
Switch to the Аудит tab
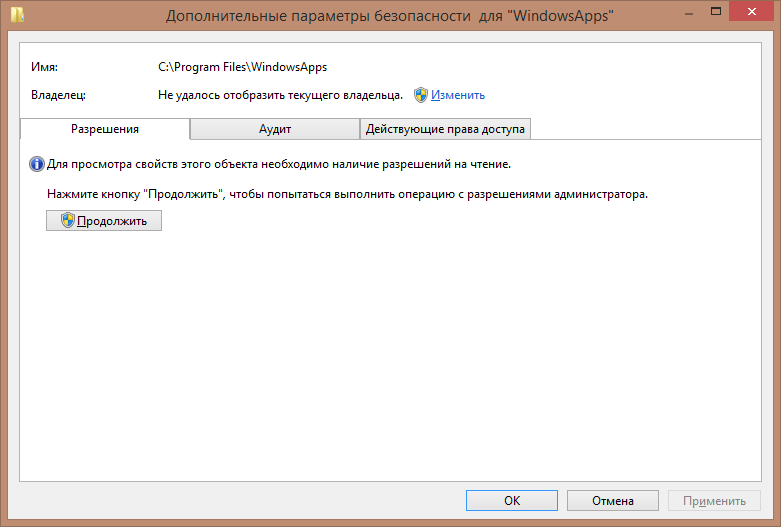pos(275,129)
